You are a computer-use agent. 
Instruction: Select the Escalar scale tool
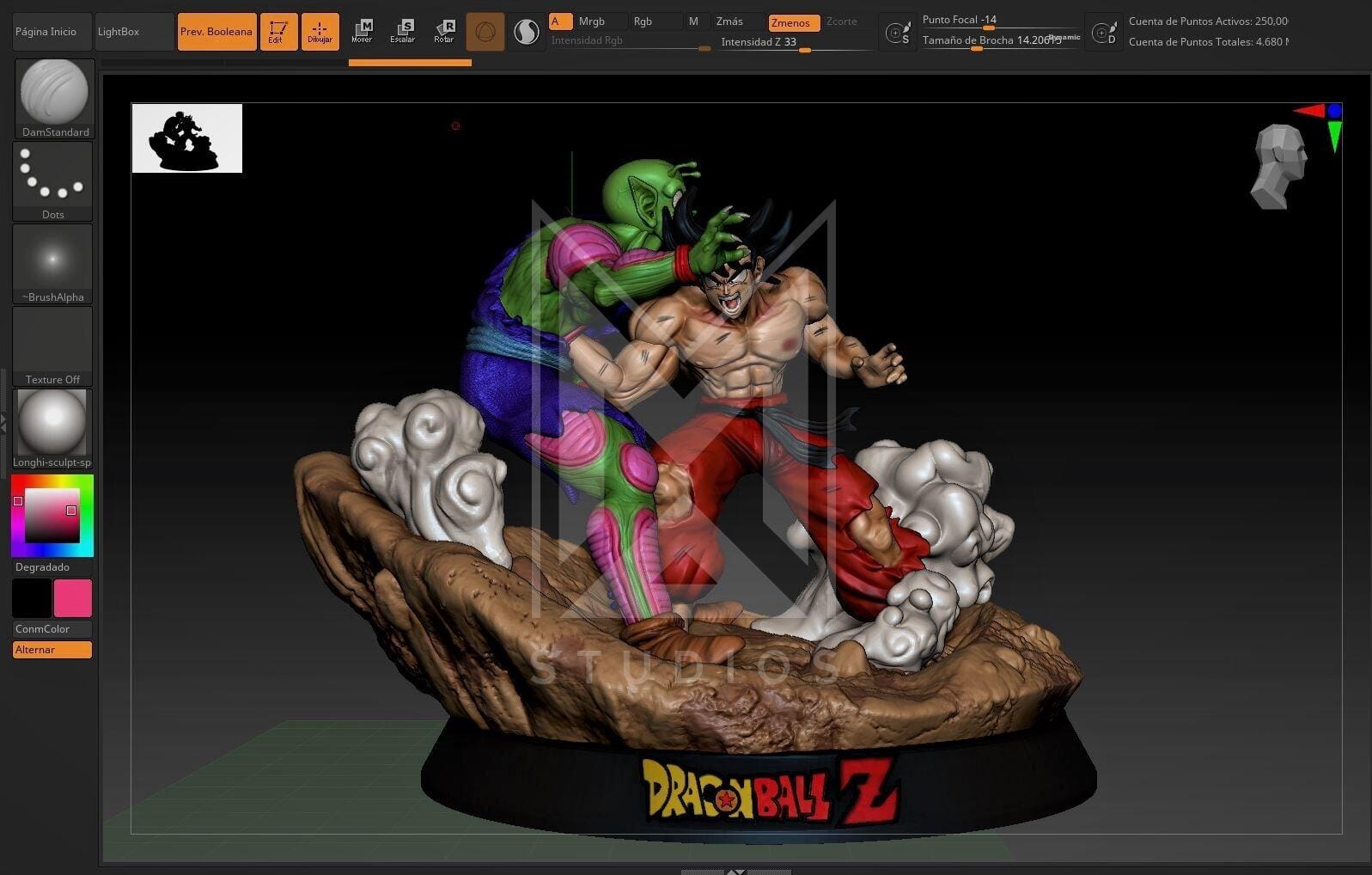(x=402, y=31)
